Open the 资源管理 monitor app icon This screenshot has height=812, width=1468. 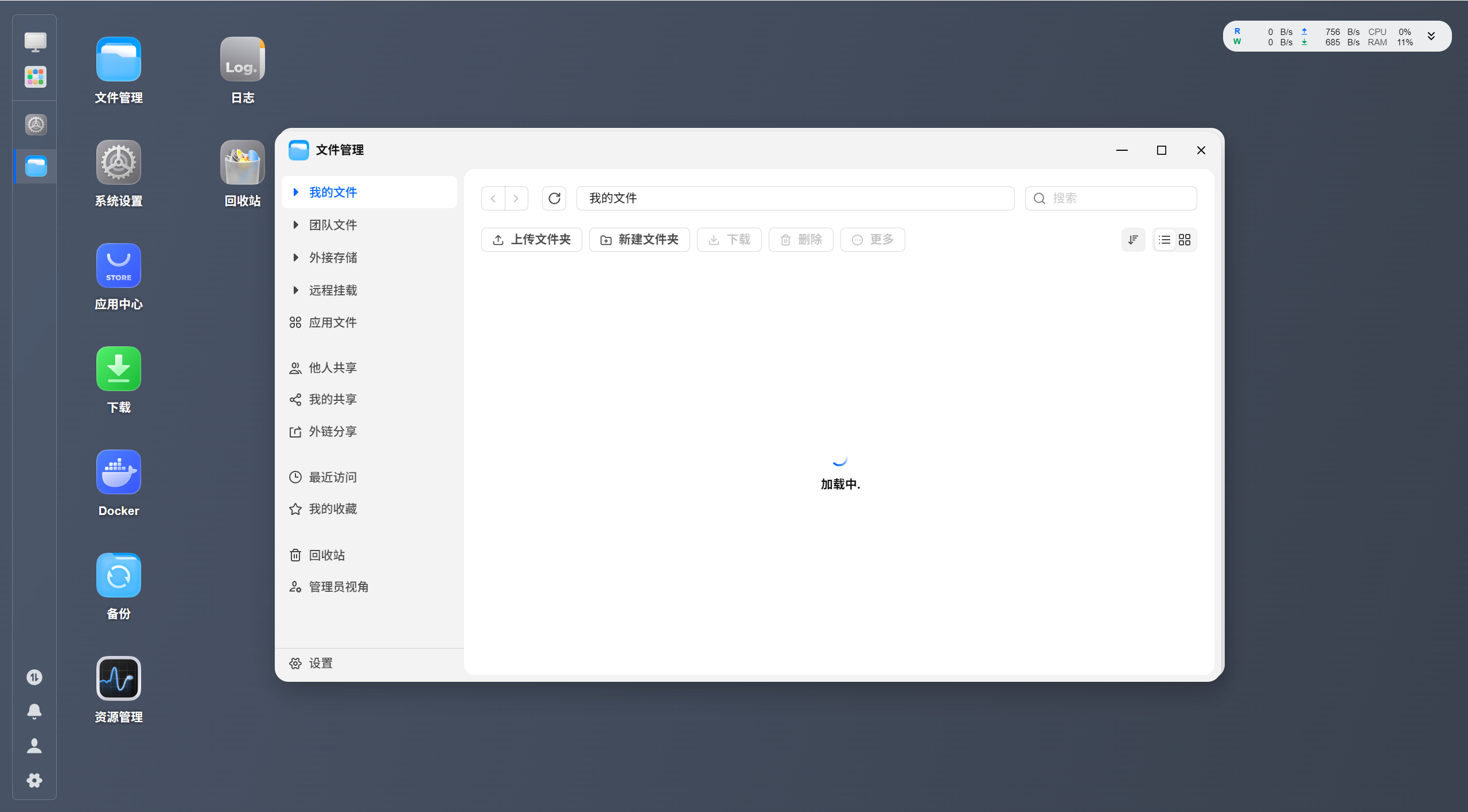pos(119,678)
